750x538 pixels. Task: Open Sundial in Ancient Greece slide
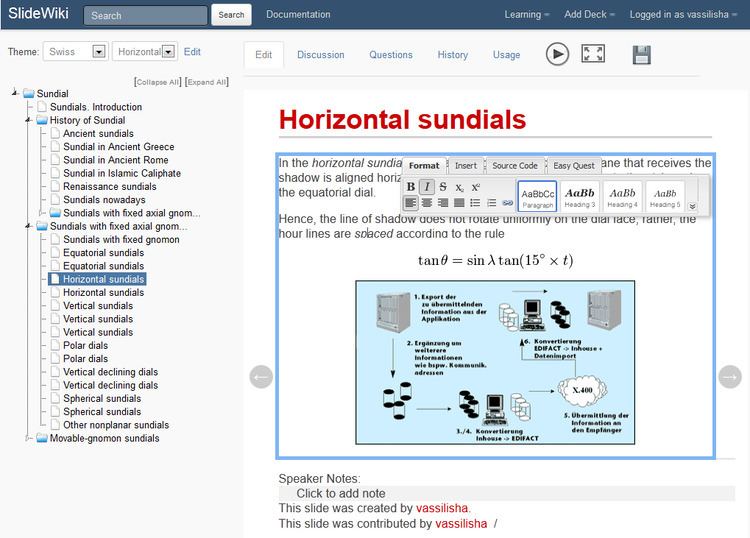point(119,146)
